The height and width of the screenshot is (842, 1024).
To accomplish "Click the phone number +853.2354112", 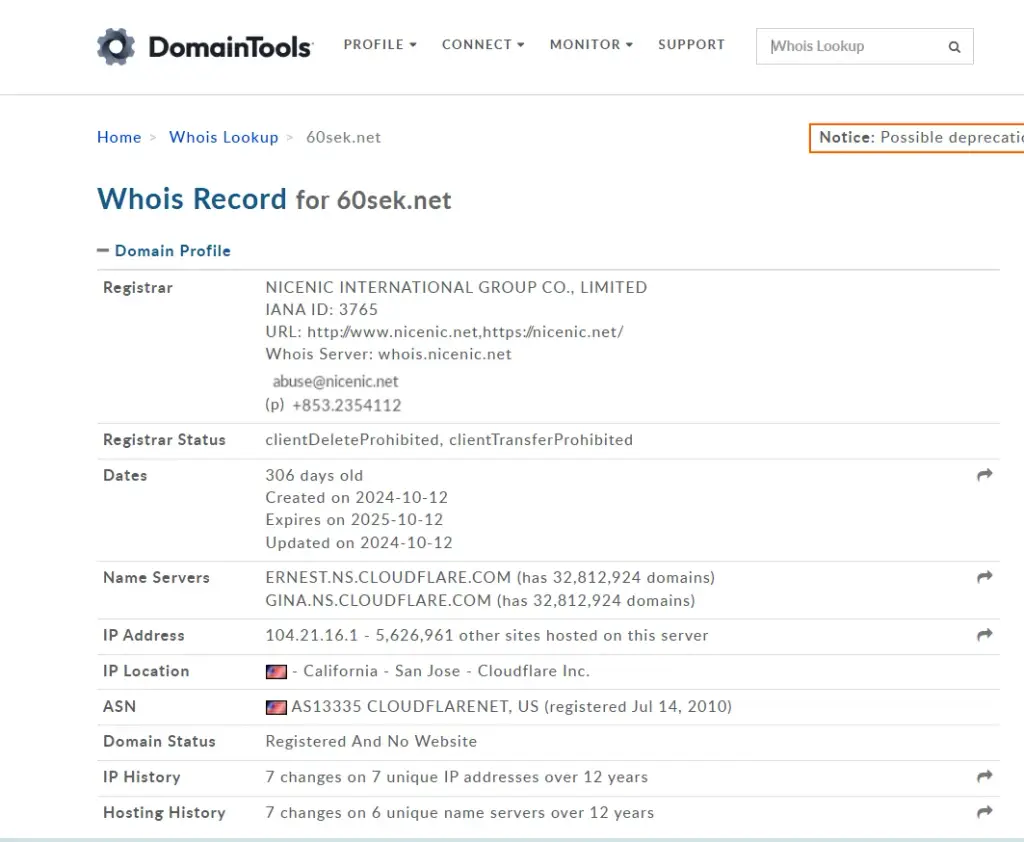I will (347, 406).
